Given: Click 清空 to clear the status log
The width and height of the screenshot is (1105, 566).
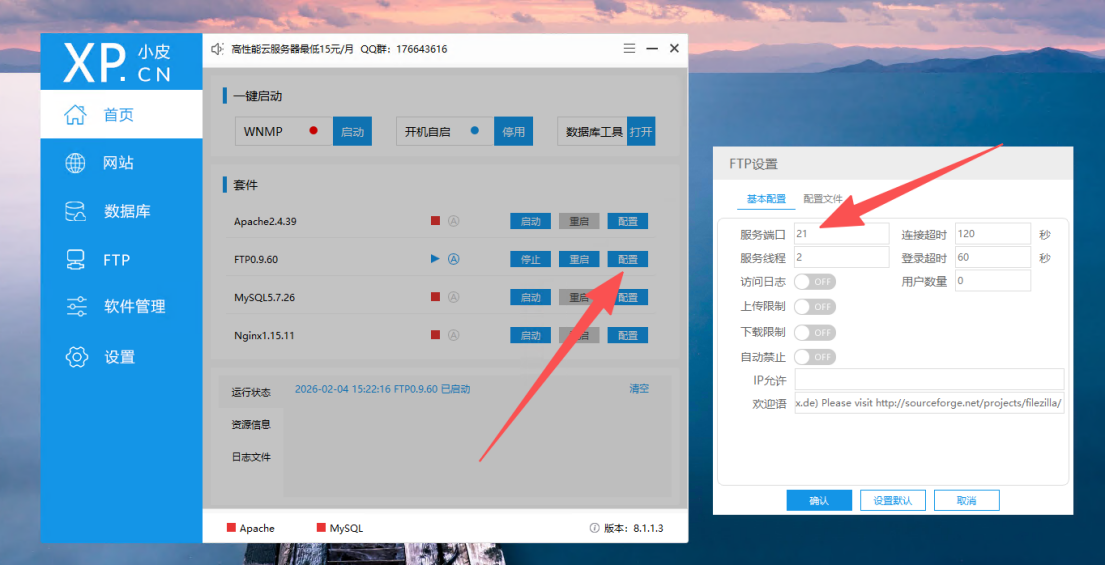Looking at the screenshot, I should pos(639,388).
